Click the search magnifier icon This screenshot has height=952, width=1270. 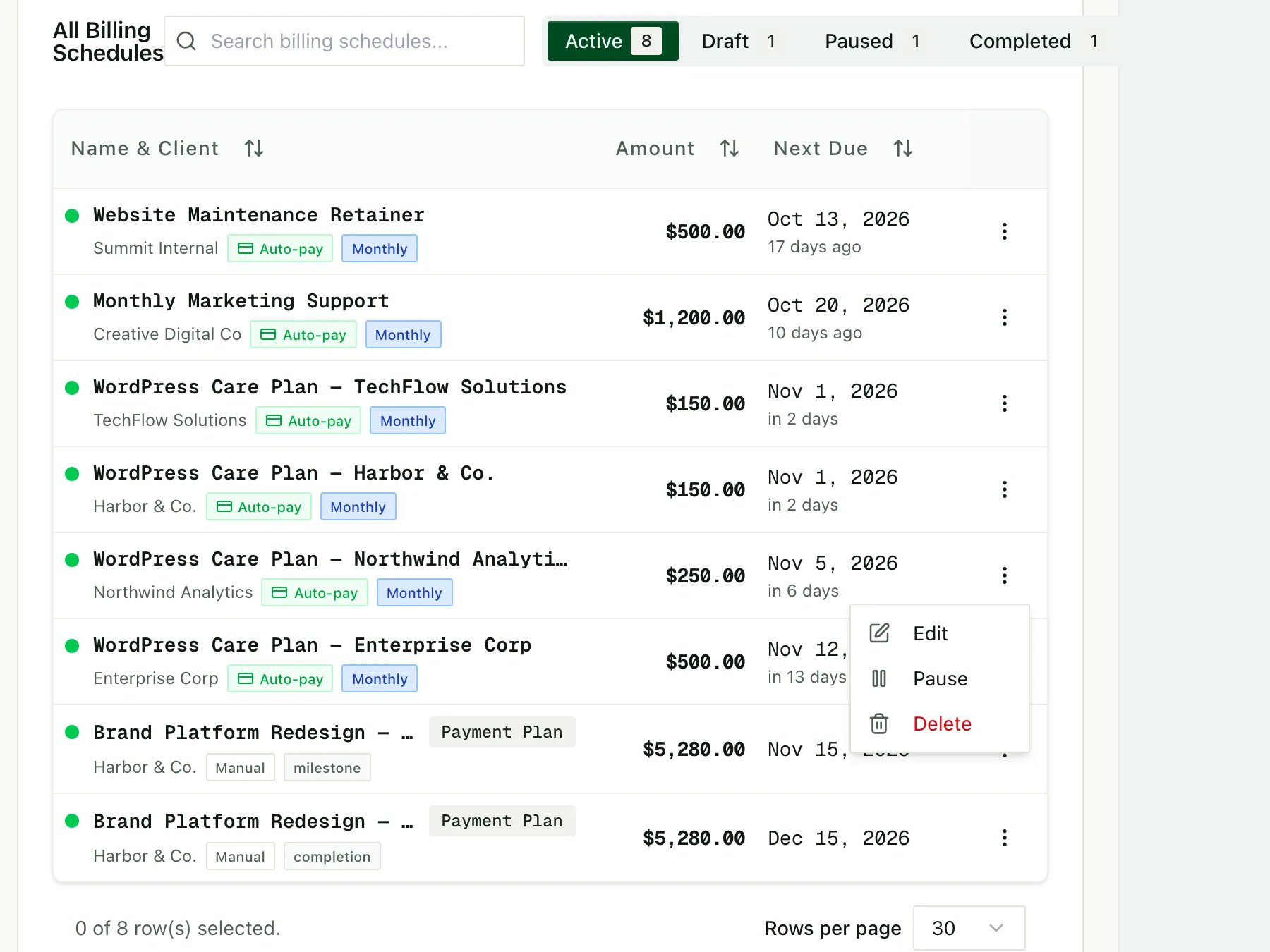point(186,41)
